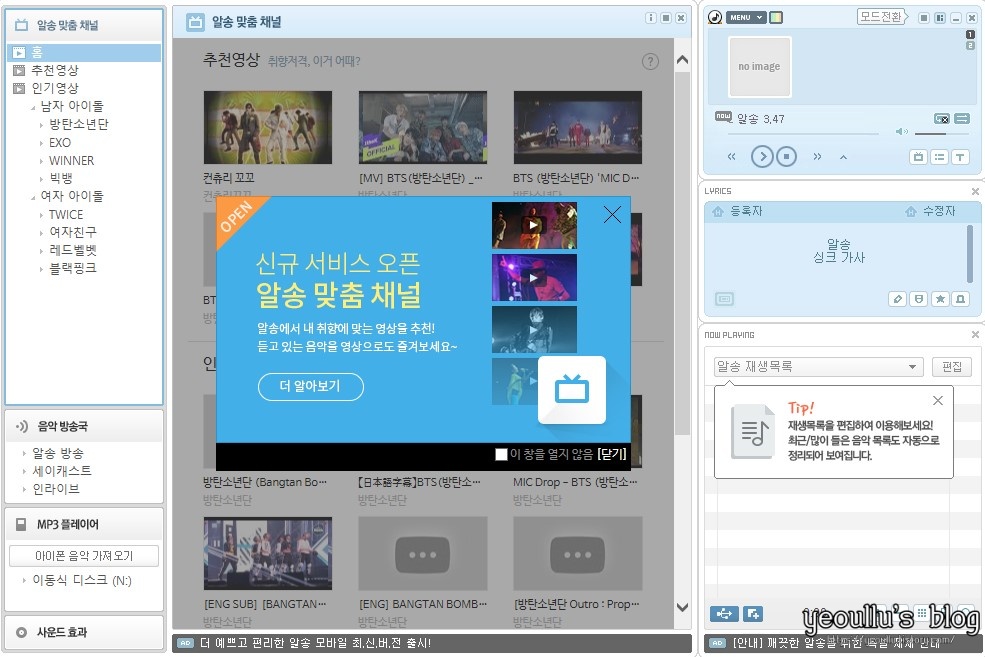Click 아이폰 음악 가져오기 button
This screenshot has height=657, width=985.
tap(84, 556)
